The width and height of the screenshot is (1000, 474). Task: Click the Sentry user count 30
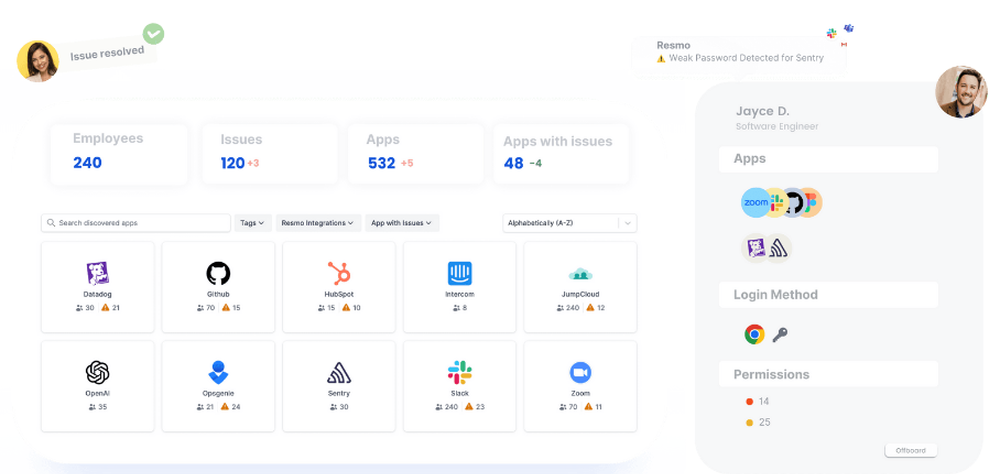tap(344, 406)
